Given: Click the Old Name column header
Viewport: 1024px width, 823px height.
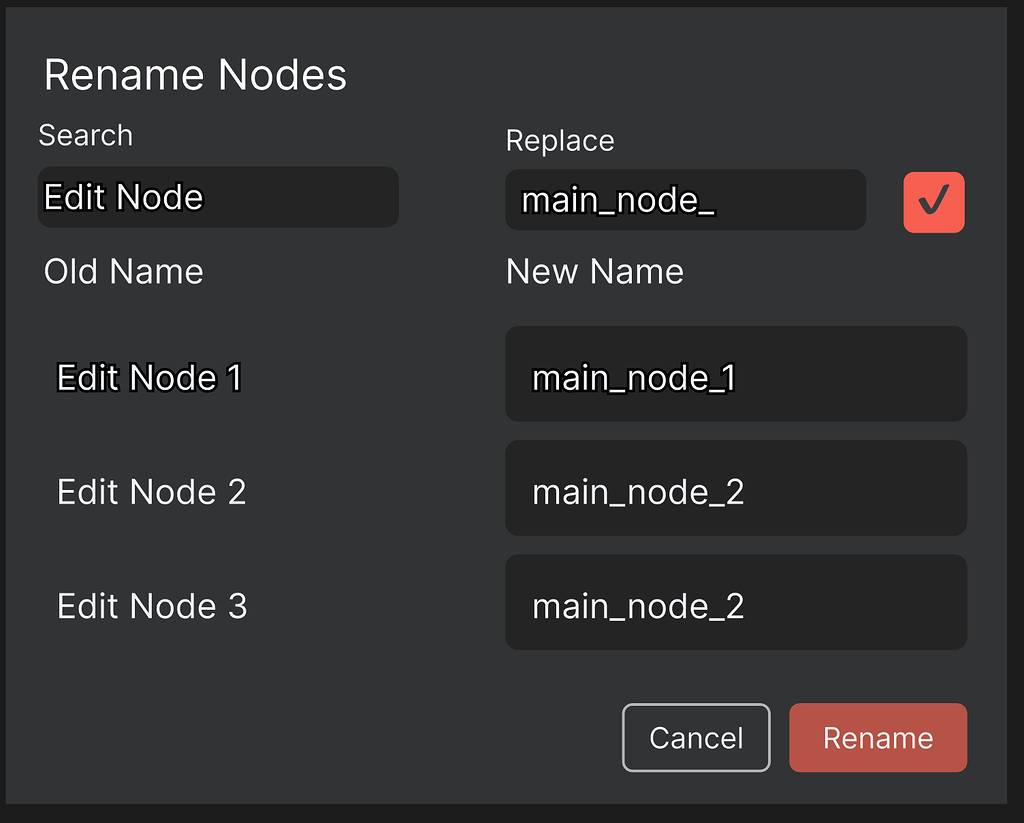Looking at the screenshot, I should (123, 271).
